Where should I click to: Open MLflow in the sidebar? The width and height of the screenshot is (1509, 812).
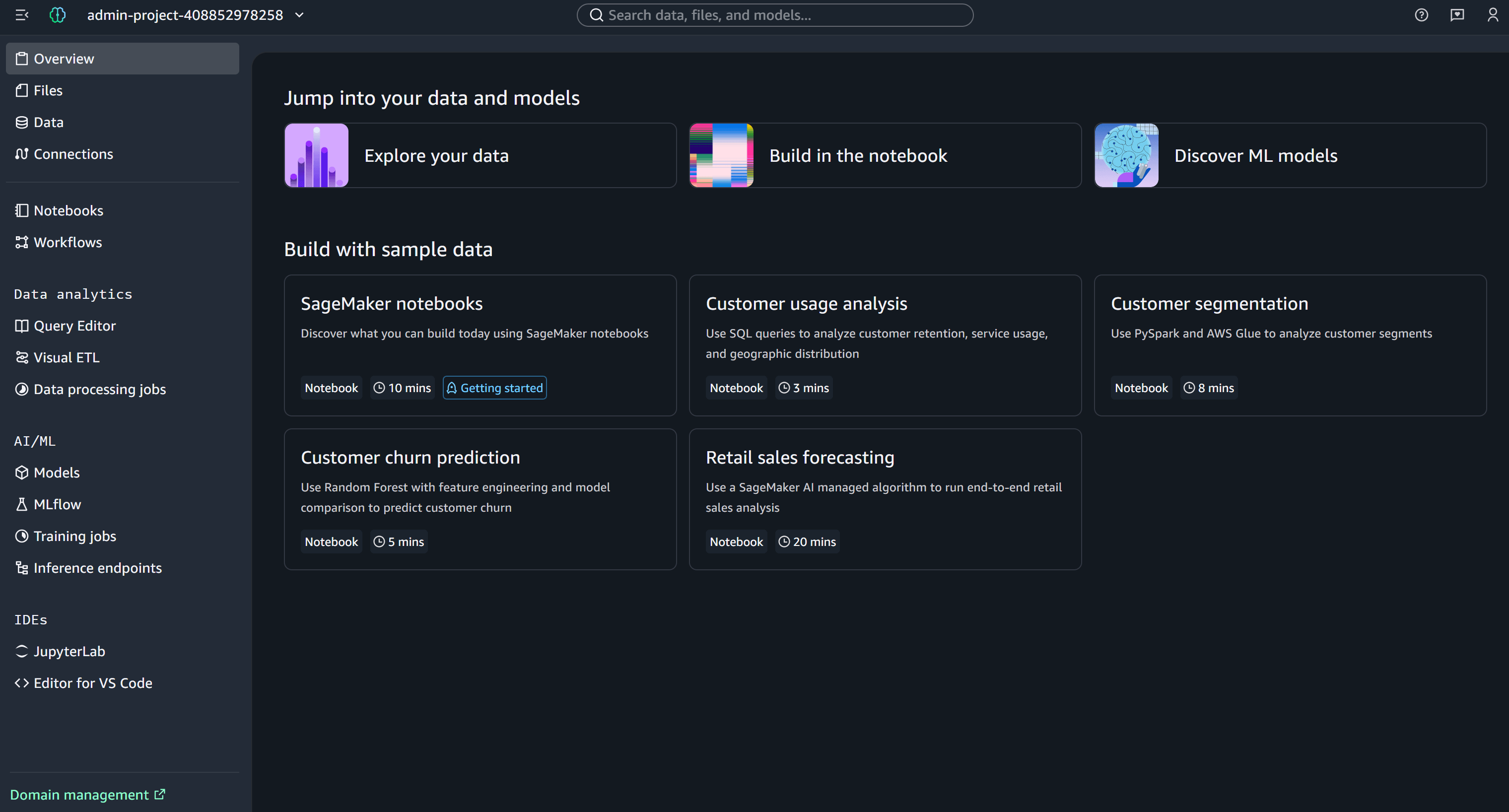pos(123,504)
